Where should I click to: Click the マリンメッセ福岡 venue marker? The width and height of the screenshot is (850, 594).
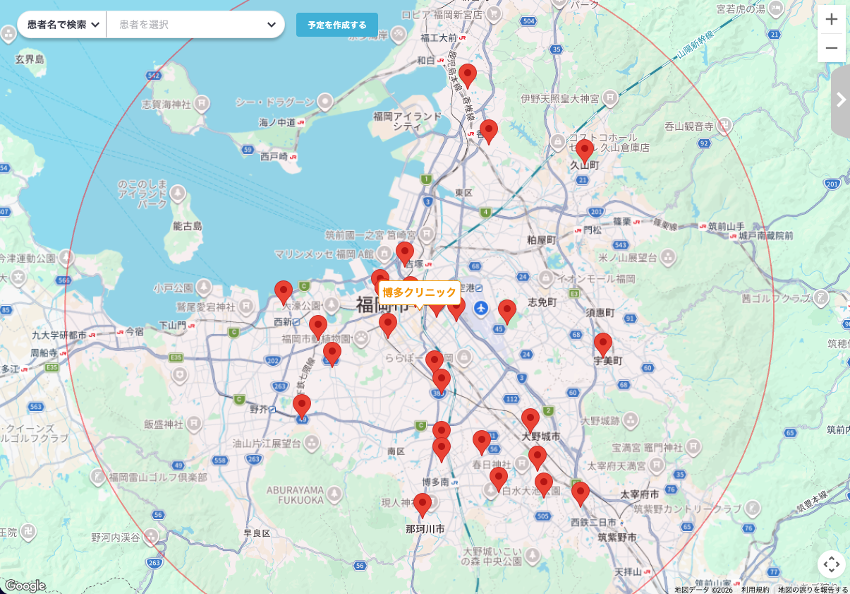[384, 253]
